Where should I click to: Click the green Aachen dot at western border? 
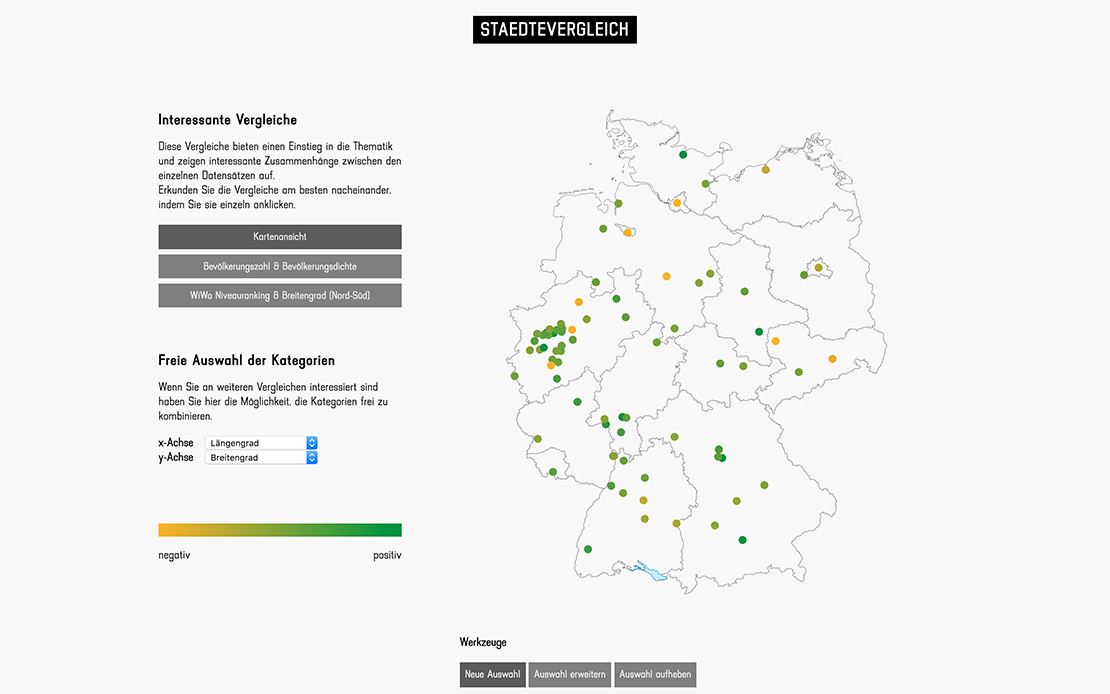[x=515, y=376]
